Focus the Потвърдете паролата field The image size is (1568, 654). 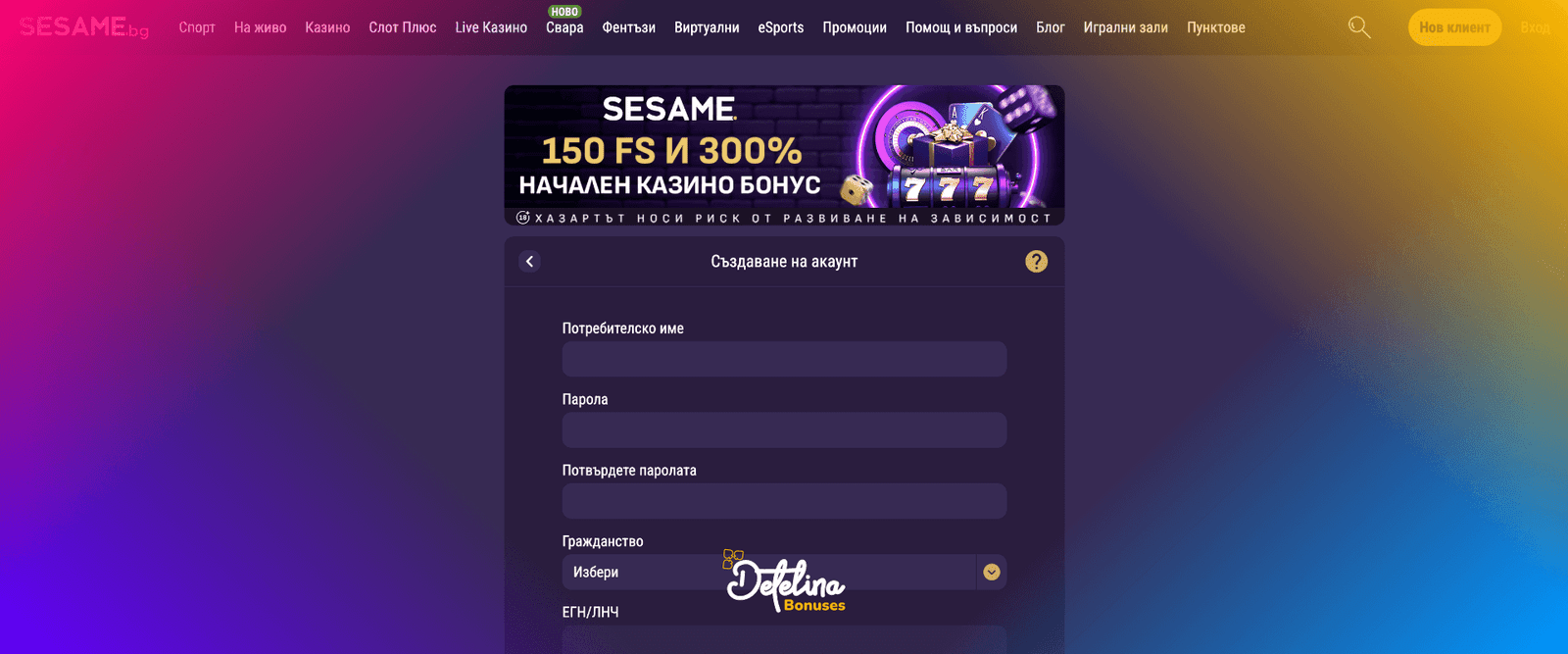pyautogui.click(x=784, y=501)
